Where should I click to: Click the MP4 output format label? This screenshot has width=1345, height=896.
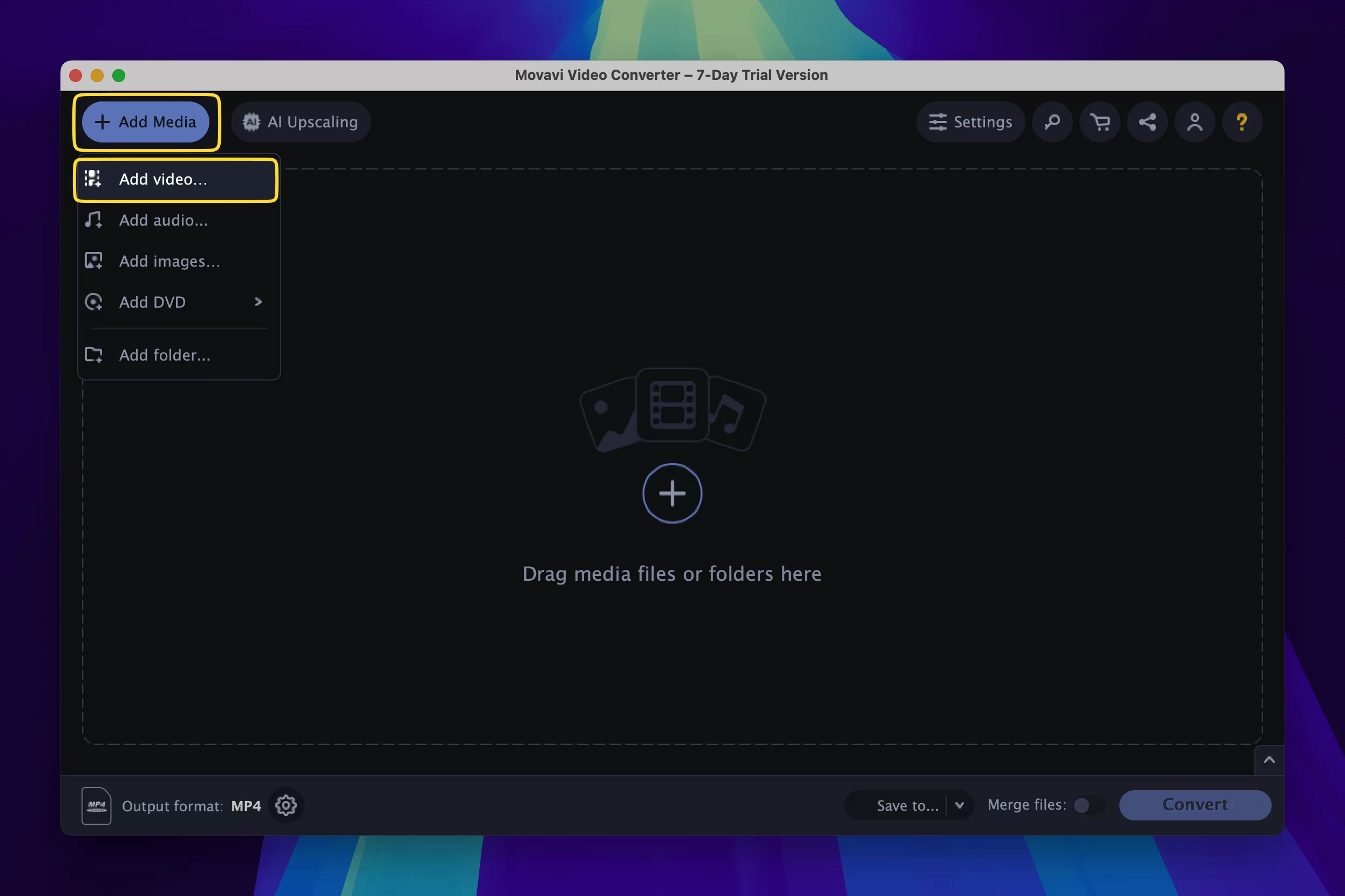click(246, 806)
